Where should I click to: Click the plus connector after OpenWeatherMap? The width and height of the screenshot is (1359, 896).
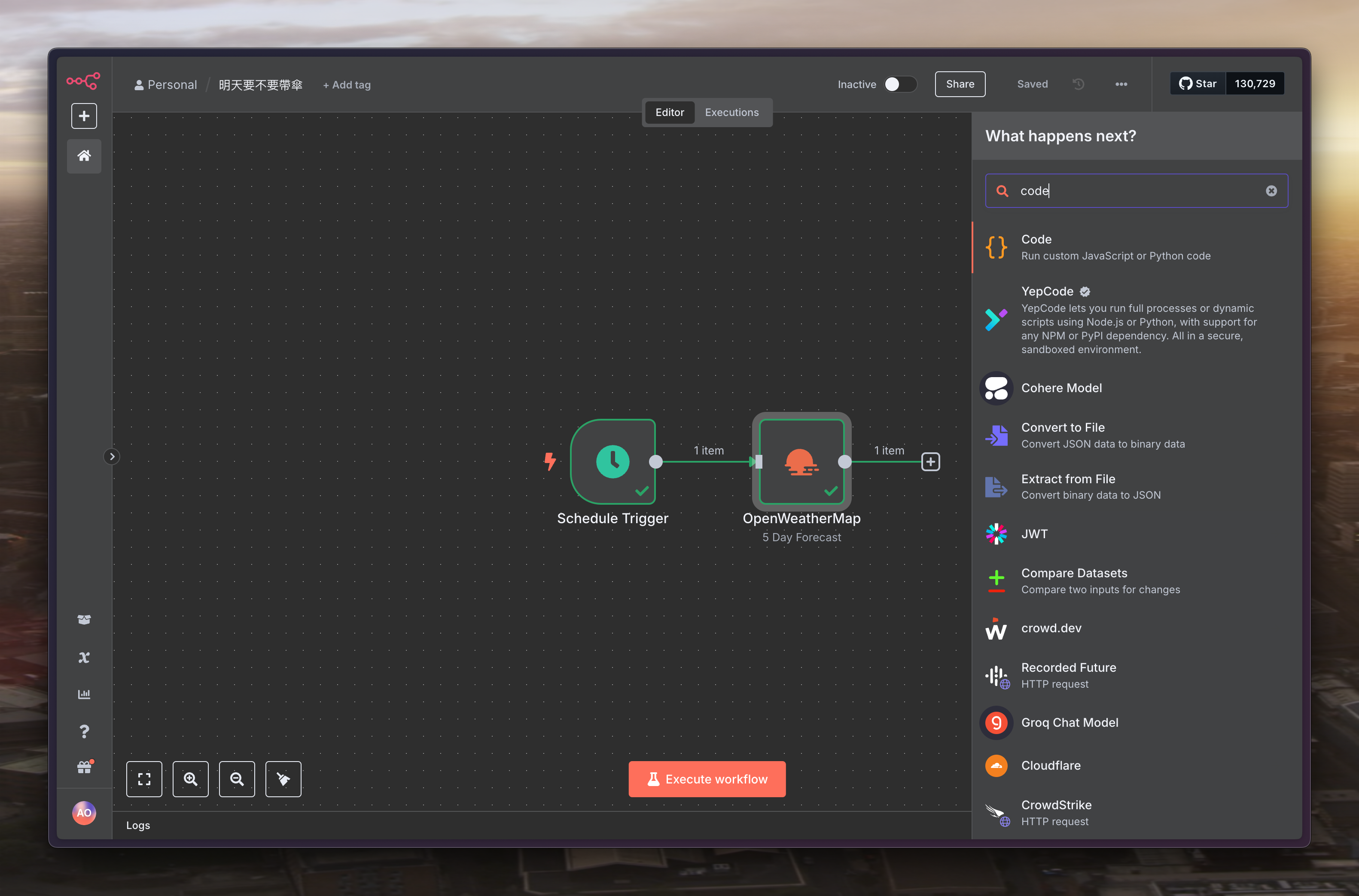[931, 462]
